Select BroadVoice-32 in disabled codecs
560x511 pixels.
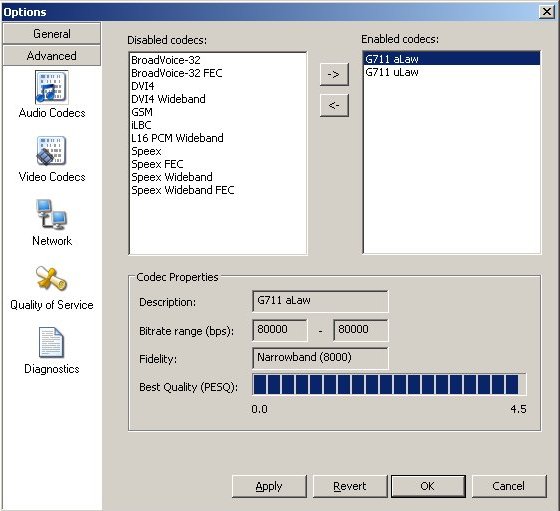pyautogui.click(x=166, y=60)
